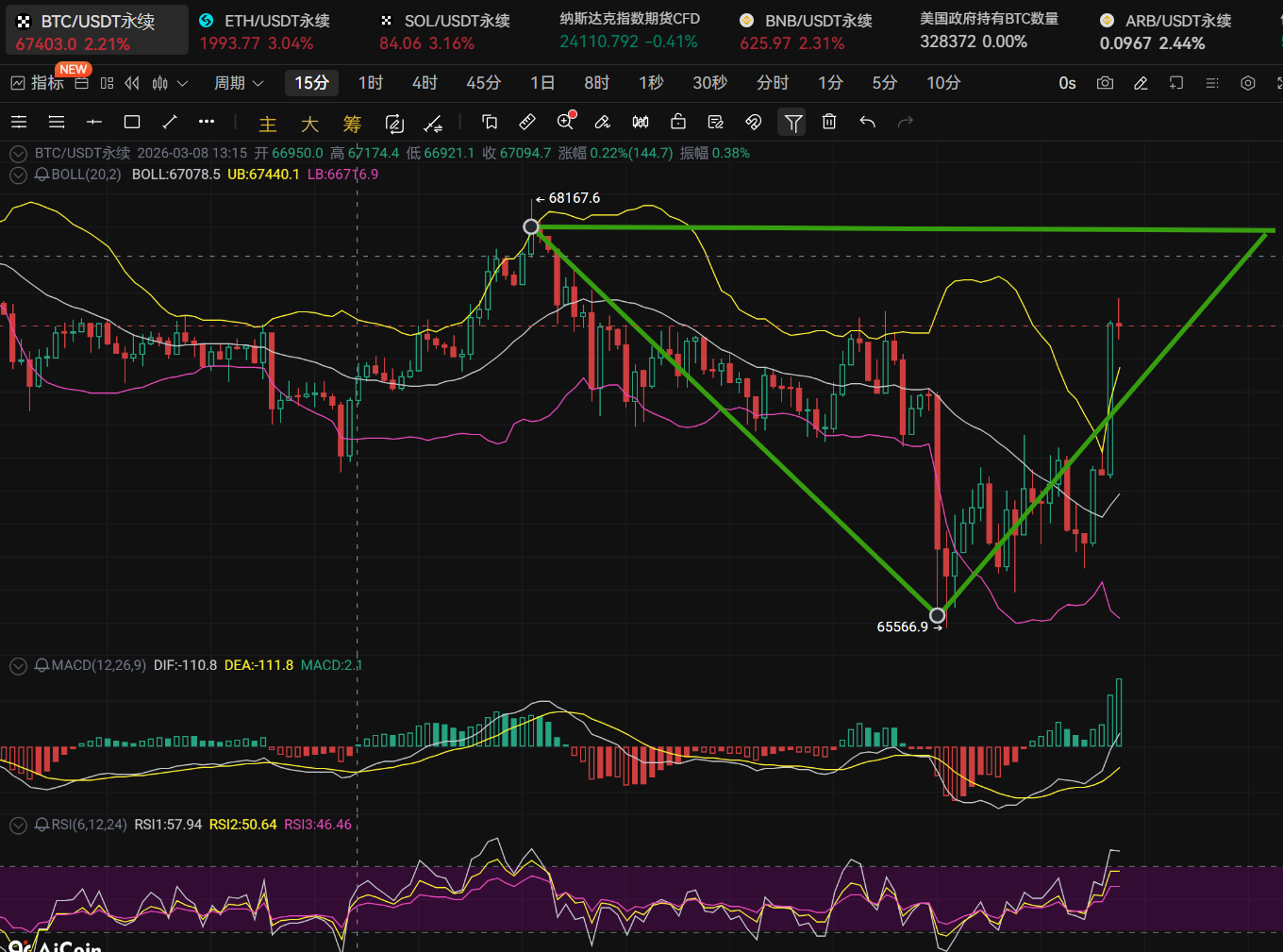Switch to the 4时 timeframe
This screenshot has height=952, width=1283.
425,83
